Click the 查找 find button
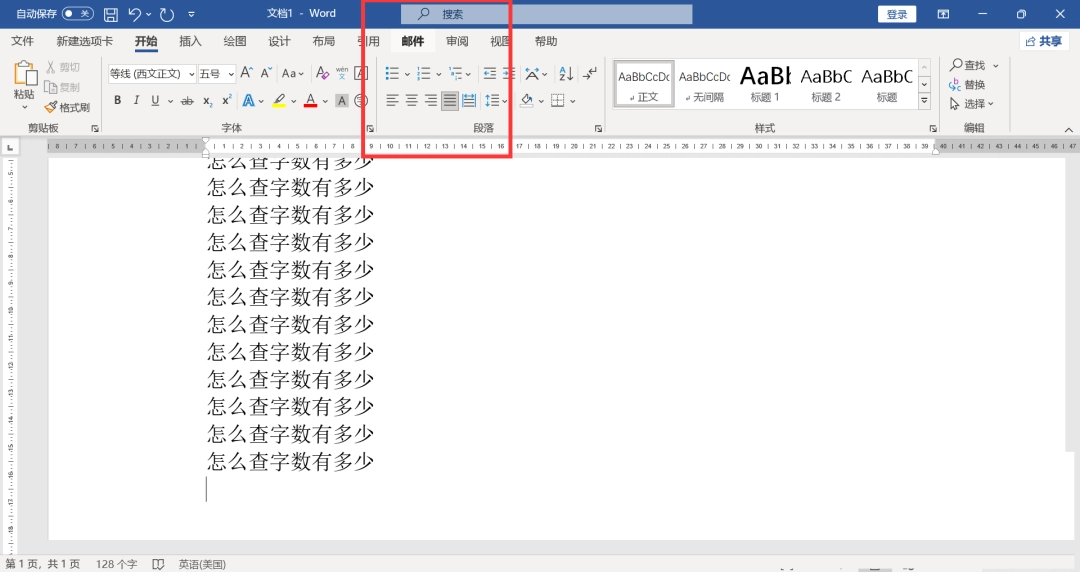The height and width of the screenshot is (572, 1080). tap(968, 65)
